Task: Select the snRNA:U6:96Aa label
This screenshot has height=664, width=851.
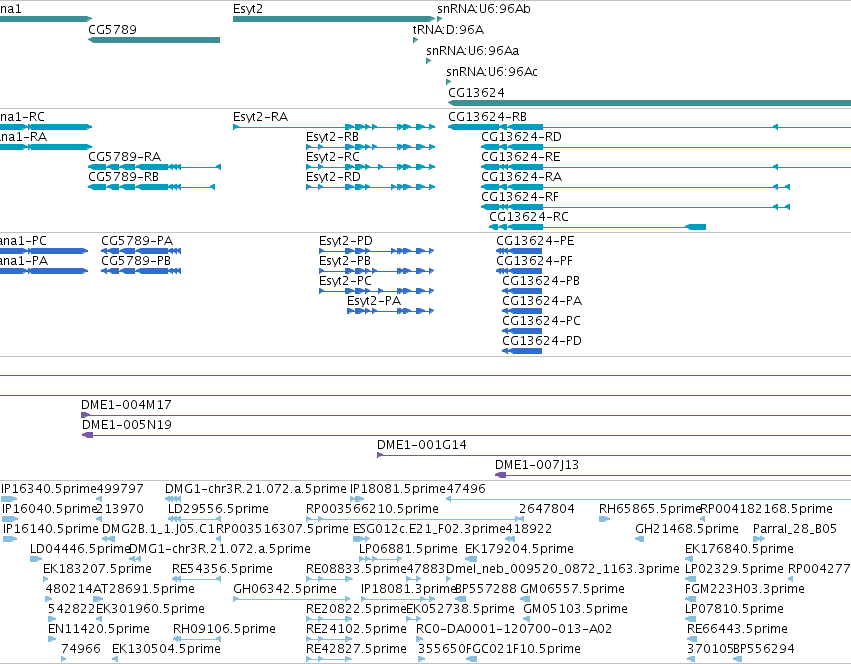Action: pyautogui.click(x=472, y=51)
